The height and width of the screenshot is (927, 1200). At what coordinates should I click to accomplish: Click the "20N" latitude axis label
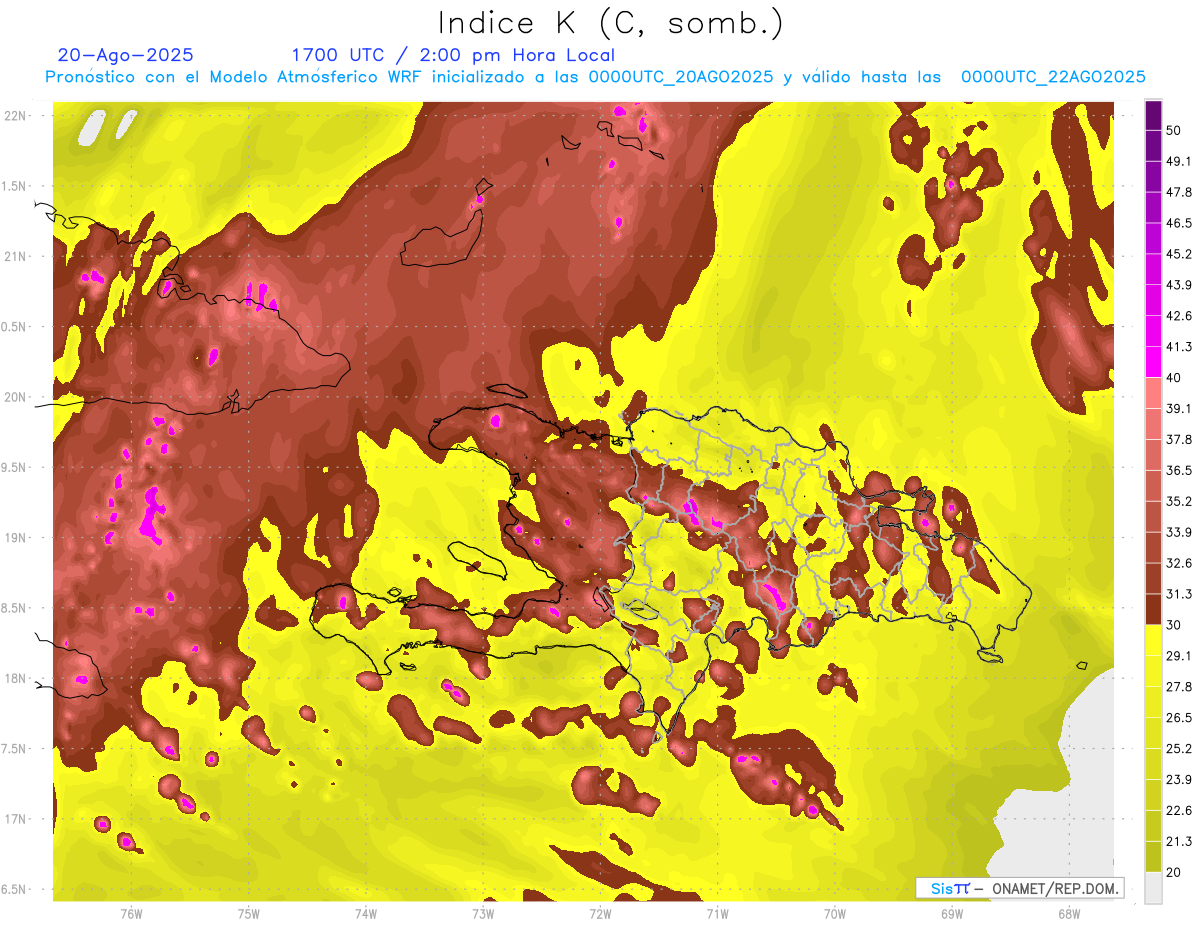(16, 397)
